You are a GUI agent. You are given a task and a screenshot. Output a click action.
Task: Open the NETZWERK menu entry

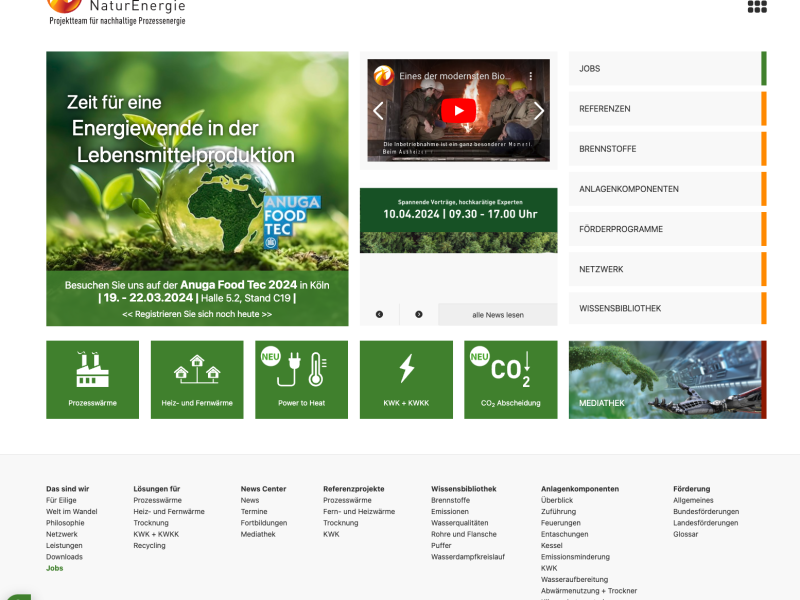(667, 269)
